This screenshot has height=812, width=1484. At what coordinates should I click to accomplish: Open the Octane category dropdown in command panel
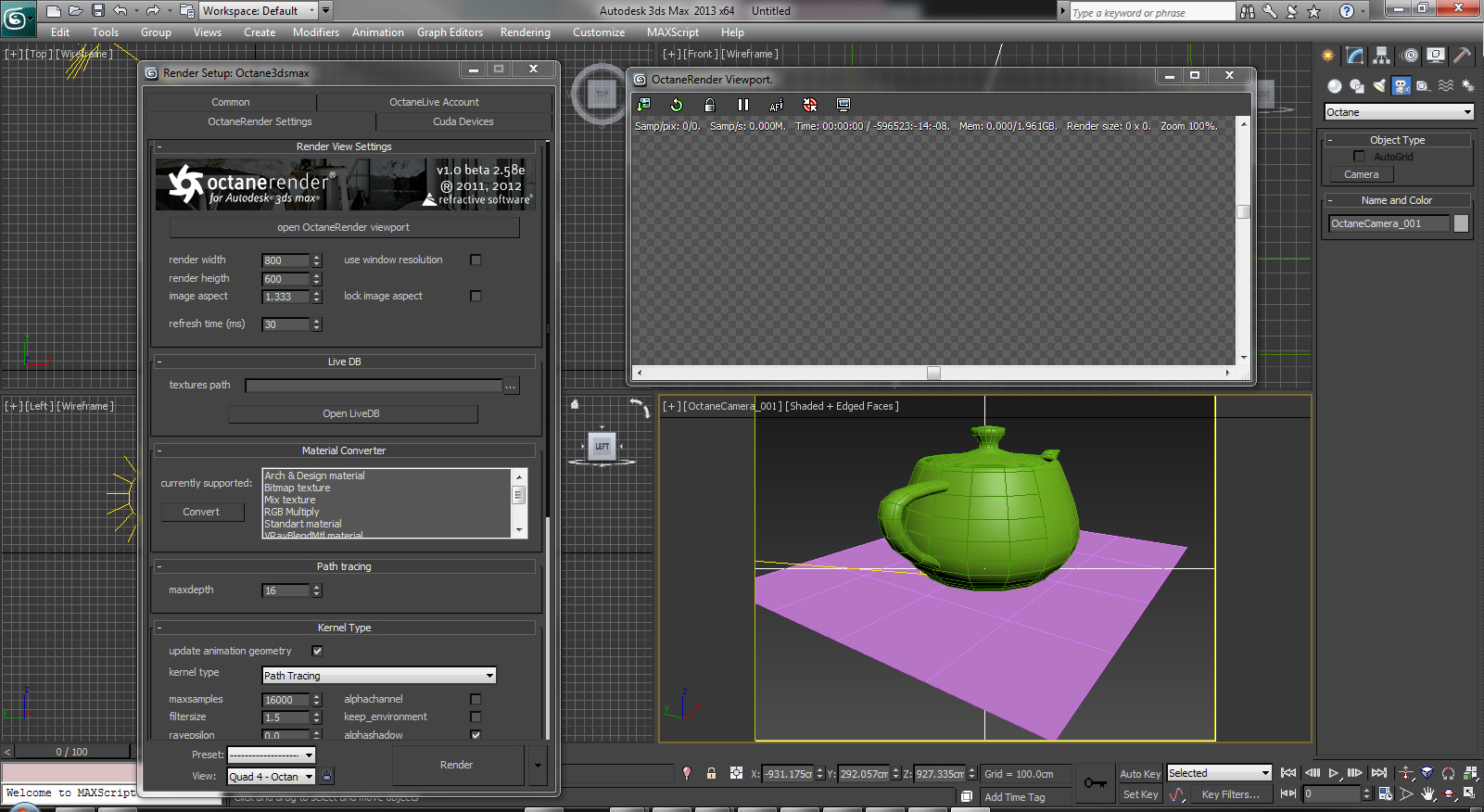1399,112
